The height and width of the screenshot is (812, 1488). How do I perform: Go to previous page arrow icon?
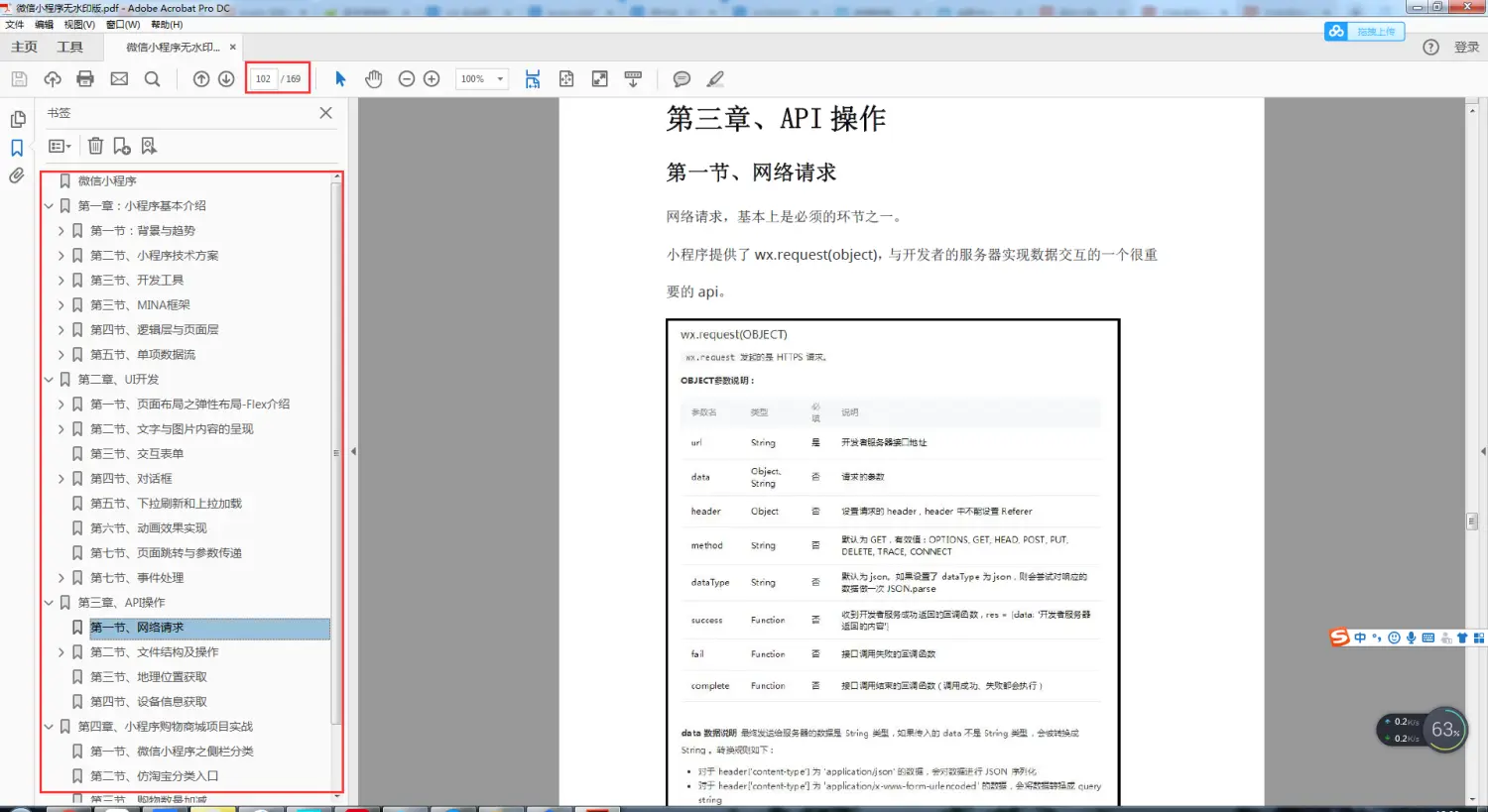pyautogui.click(x=201, y=79)
